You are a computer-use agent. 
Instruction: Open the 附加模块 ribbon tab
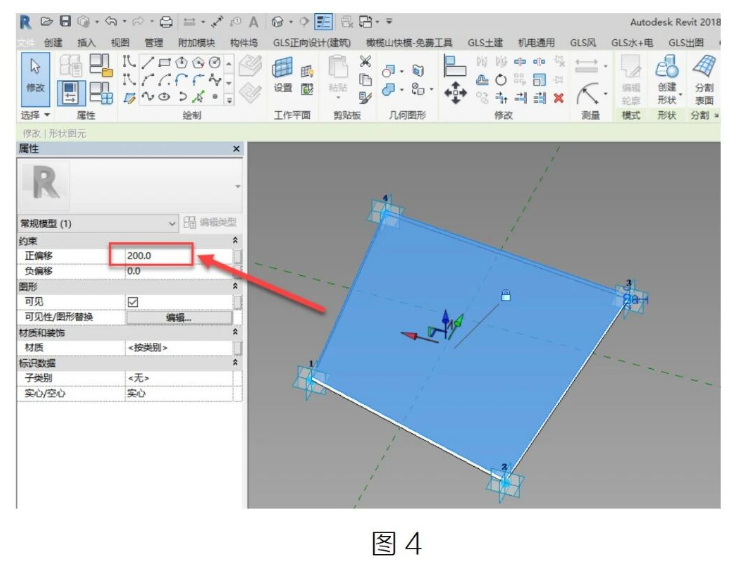coord(196,43)
